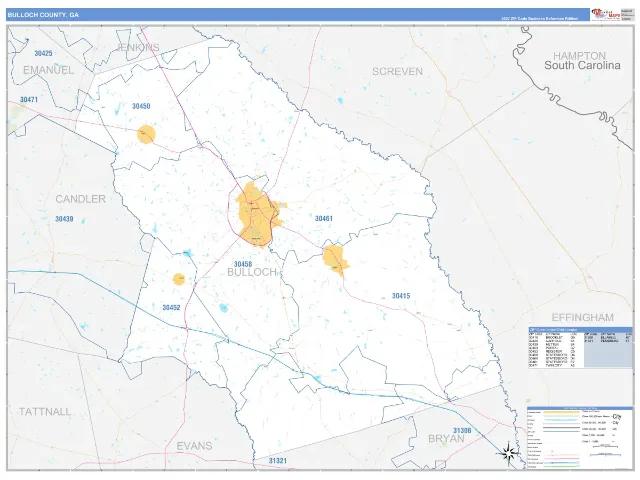Click ZIP code label 30450
Screen dimensions: 640x480
click(x=141, y=106)
